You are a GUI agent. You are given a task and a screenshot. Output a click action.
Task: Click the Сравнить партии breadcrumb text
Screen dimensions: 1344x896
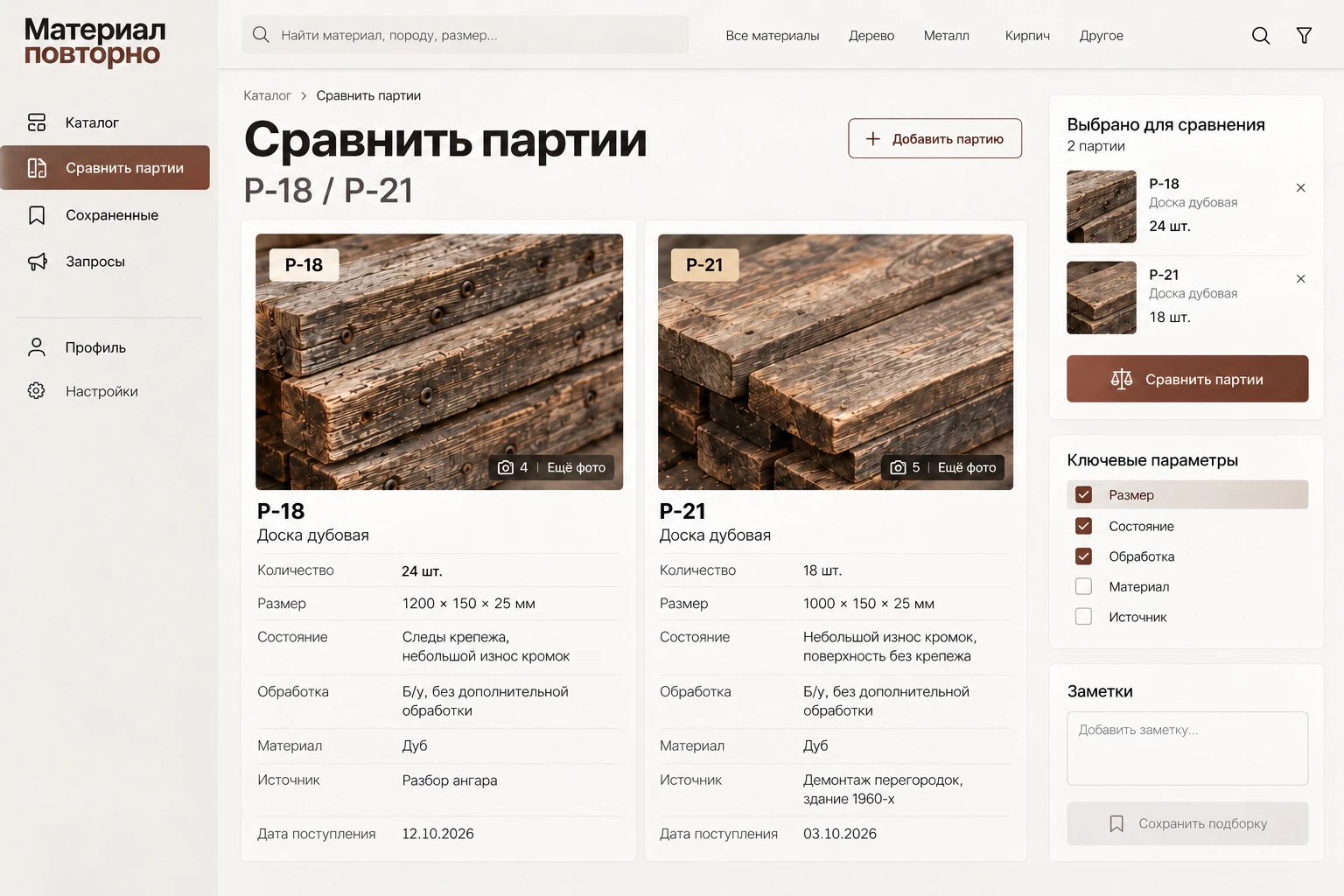[x=368, y=95]
